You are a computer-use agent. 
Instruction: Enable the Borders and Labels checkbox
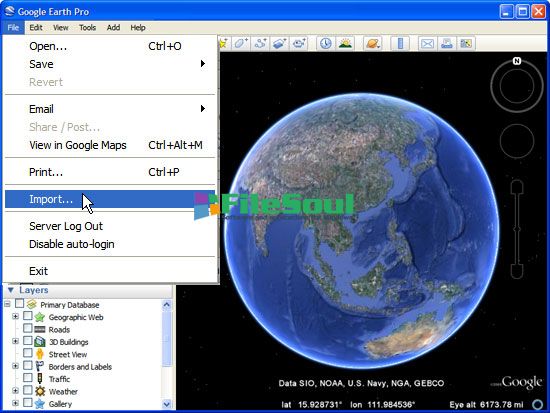click(28, 365)
